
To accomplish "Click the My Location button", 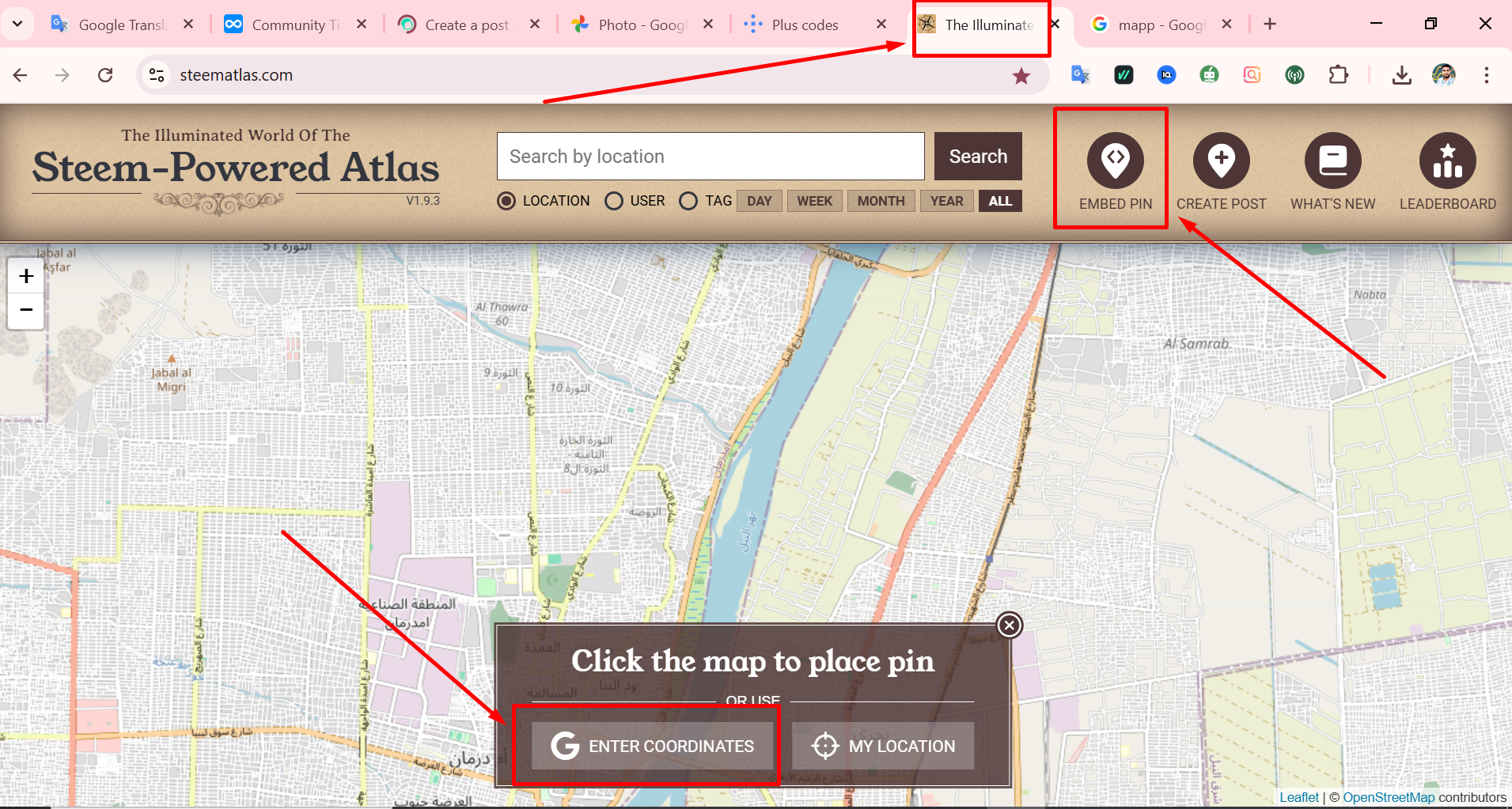I will [x=883, y=746].
